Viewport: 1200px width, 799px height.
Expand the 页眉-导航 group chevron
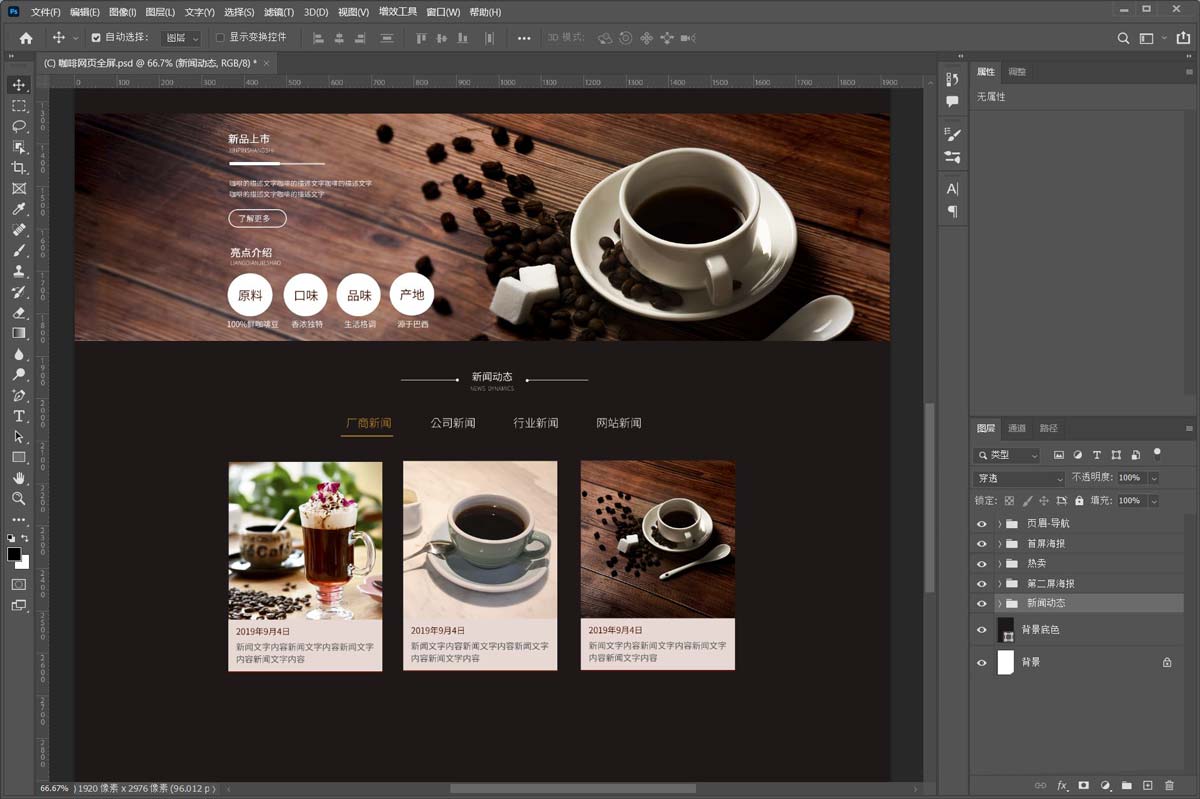pyautogui.click(x=999, y=523)
